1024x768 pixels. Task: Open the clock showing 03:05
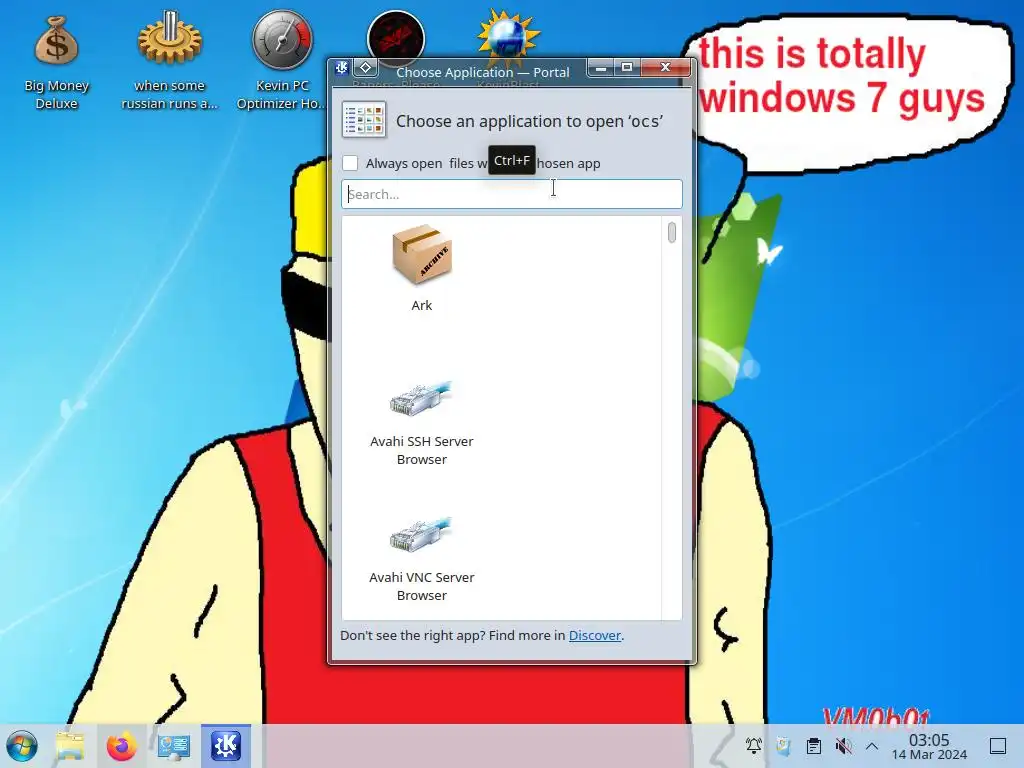(x=929, y=746)
